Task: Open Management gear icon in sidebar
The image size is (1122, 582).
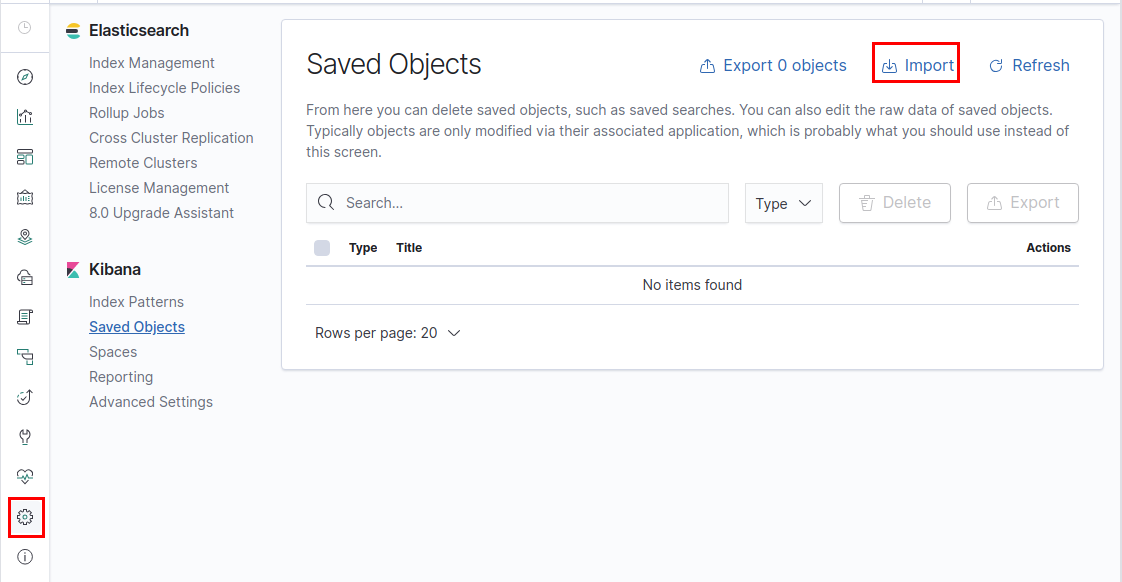Action: 25,517
